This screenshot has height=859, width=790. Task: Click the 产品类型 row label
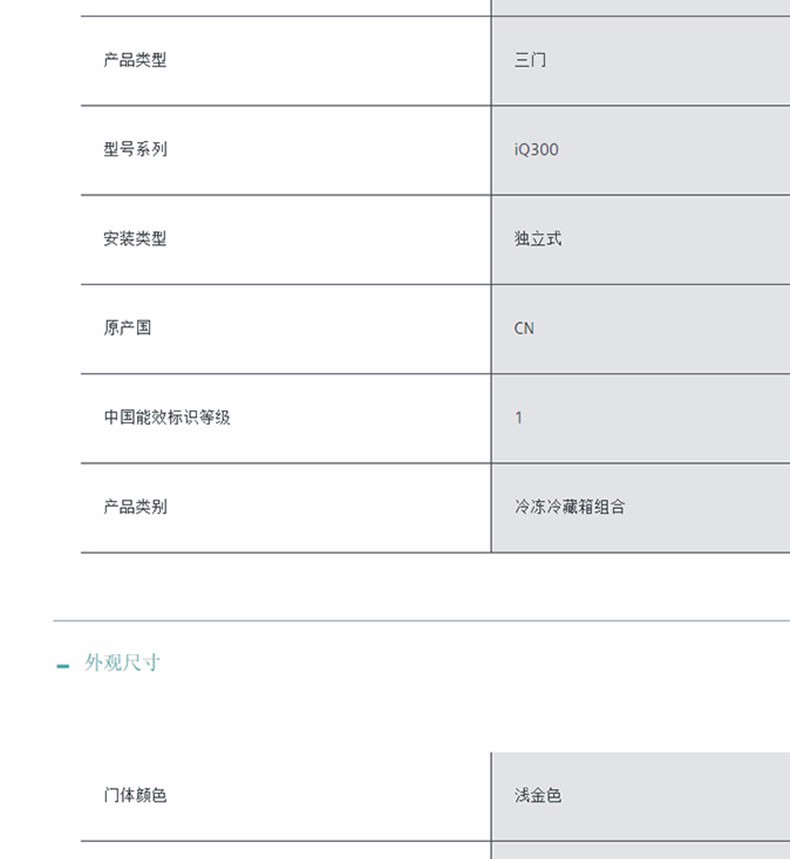135,60
